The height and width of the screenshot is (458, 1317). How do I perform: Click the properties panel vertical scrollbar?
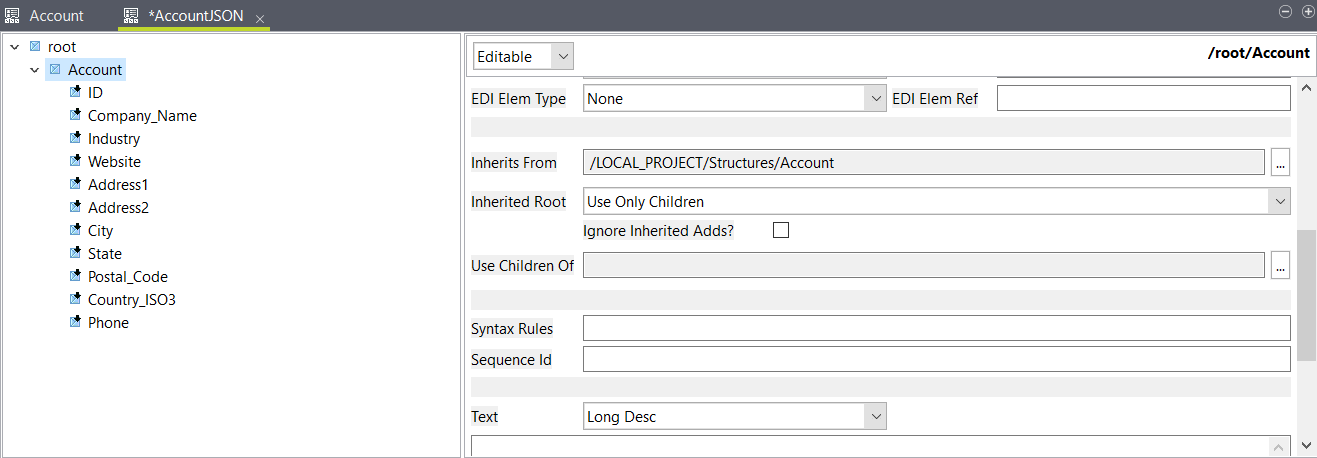point(1306,295)
